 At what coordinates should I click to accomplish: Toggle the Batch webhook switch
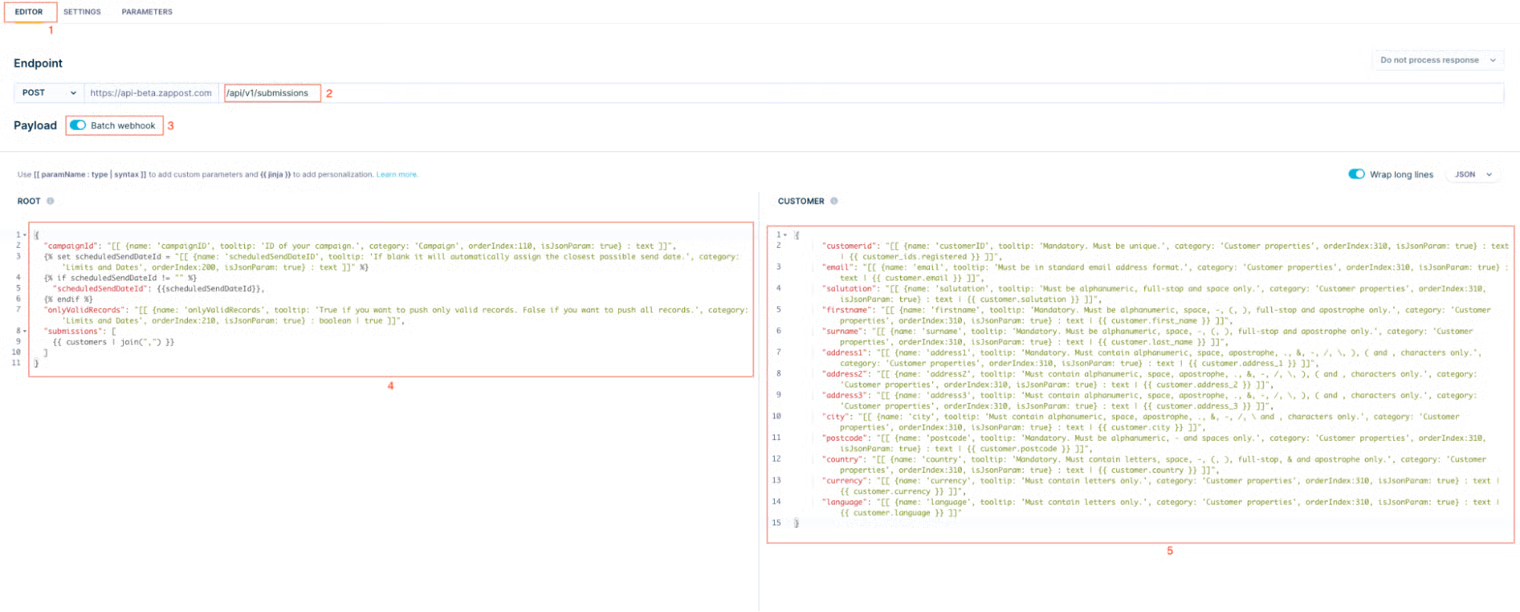[x=78, y=125]
